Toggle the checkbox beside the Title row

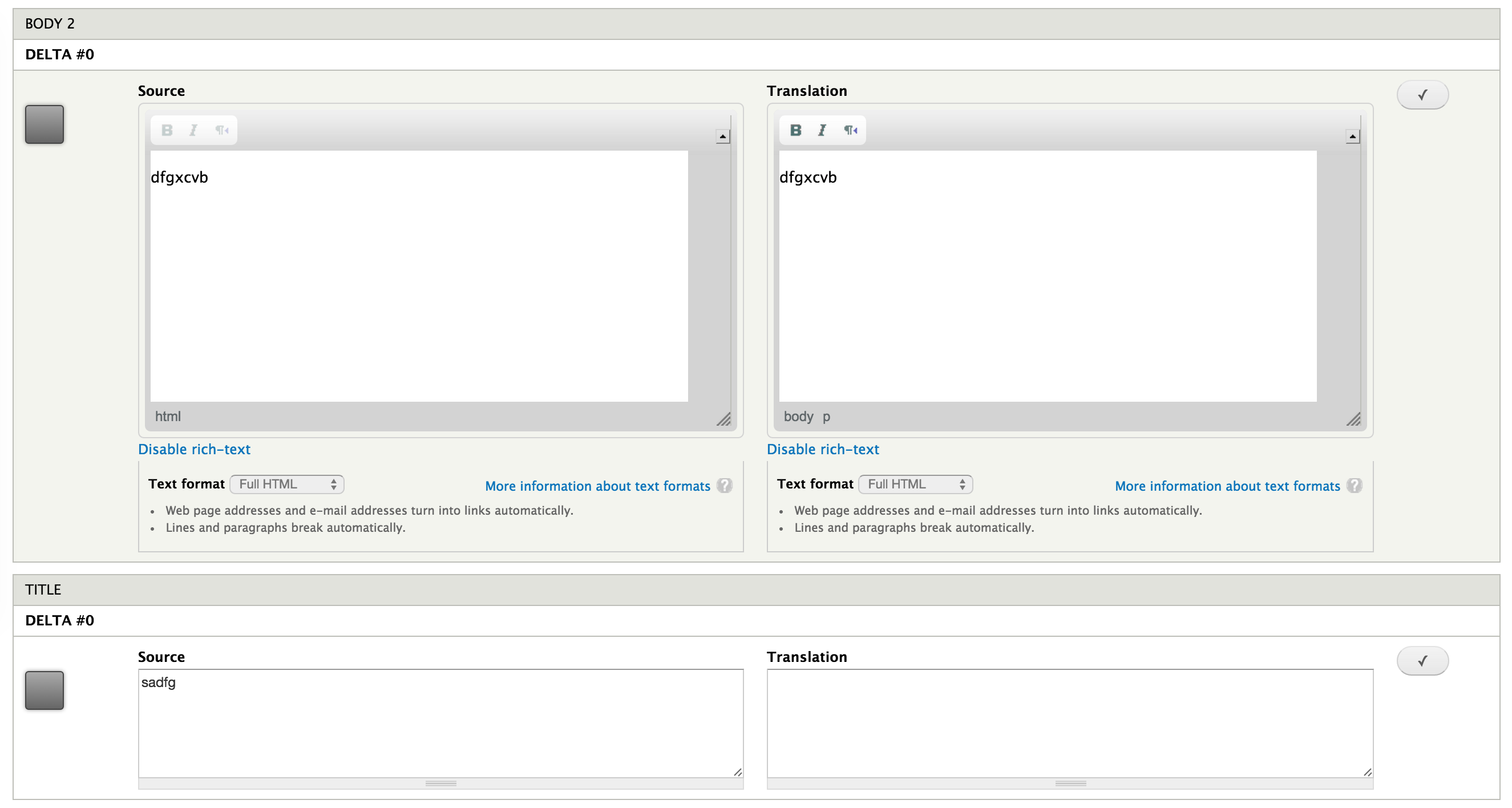click(44, 691)
